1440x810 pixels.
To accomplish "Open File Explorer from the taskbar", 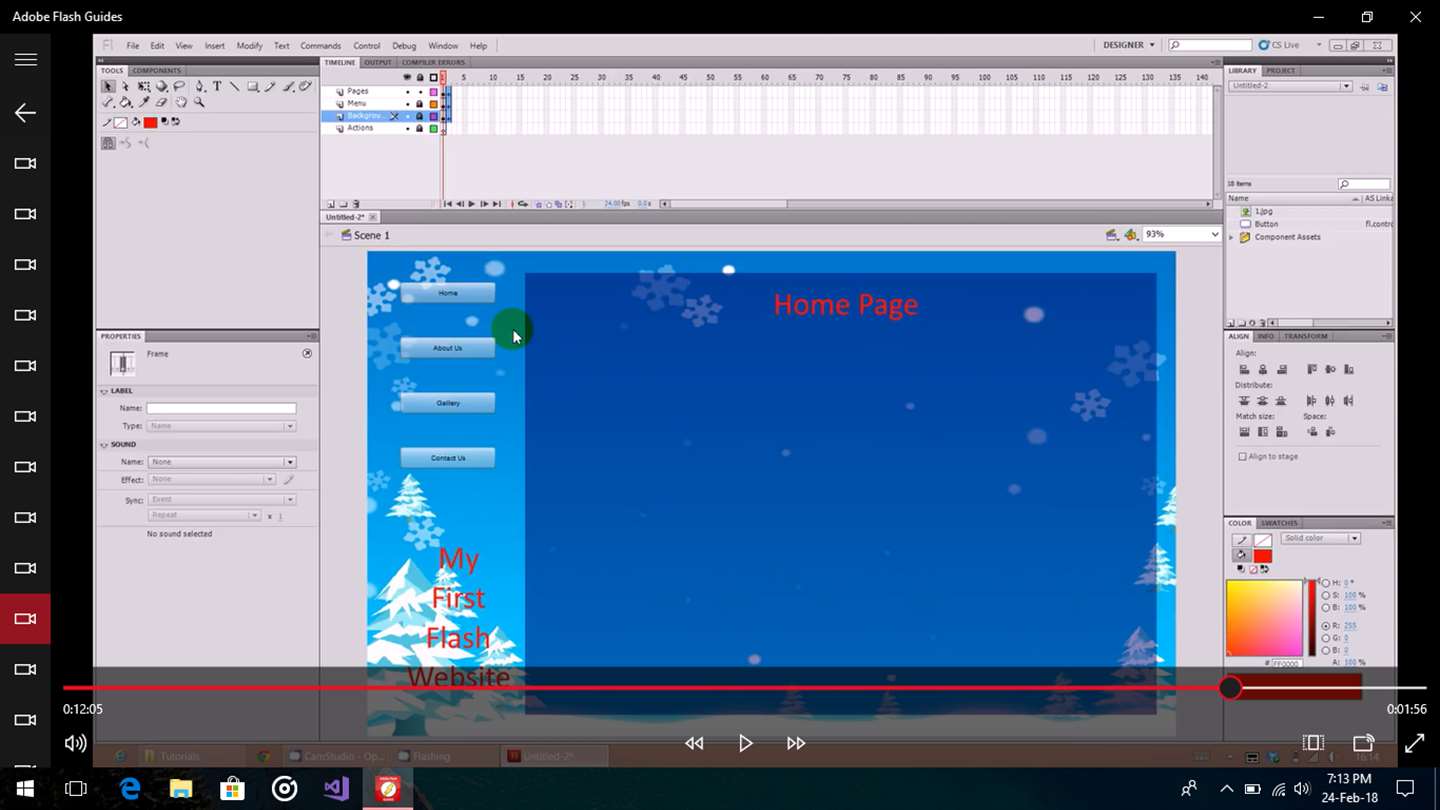I will [x=180, y=789].
